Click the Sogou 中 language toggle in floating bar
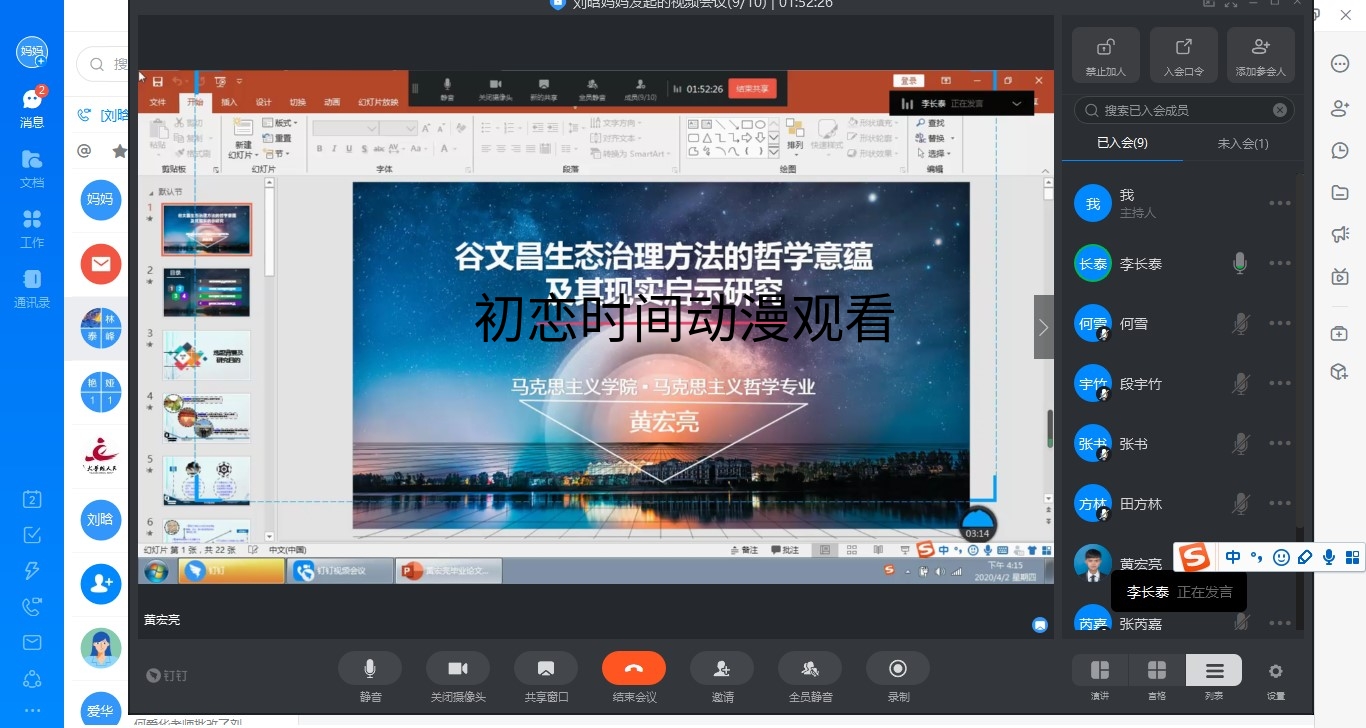This screenshot has height=728, width=1366. pyautogui.click(x=1233, y=557)
